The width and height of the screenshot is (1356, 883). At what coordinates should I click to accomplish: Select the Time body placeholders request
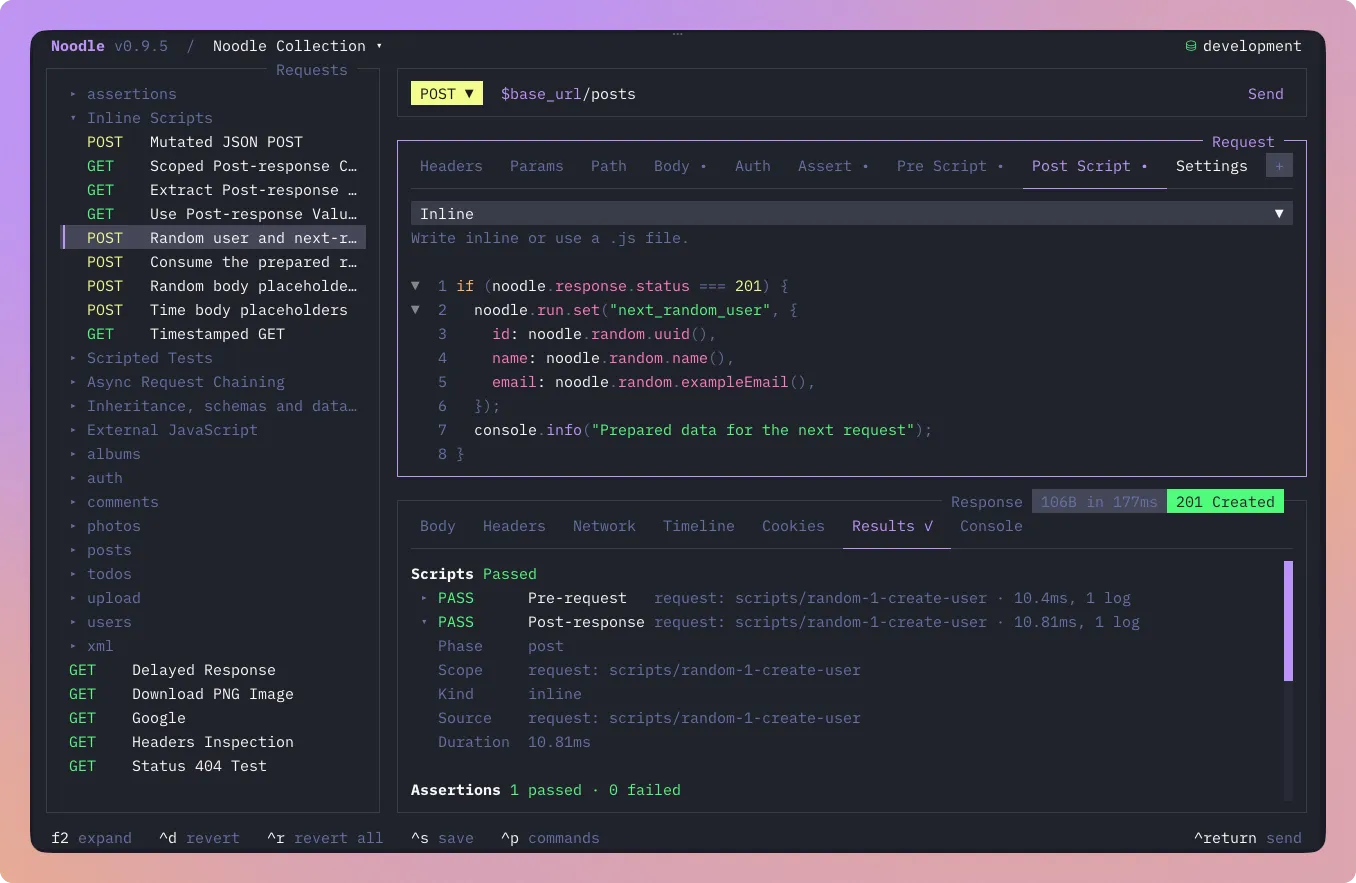click(213, 310)
